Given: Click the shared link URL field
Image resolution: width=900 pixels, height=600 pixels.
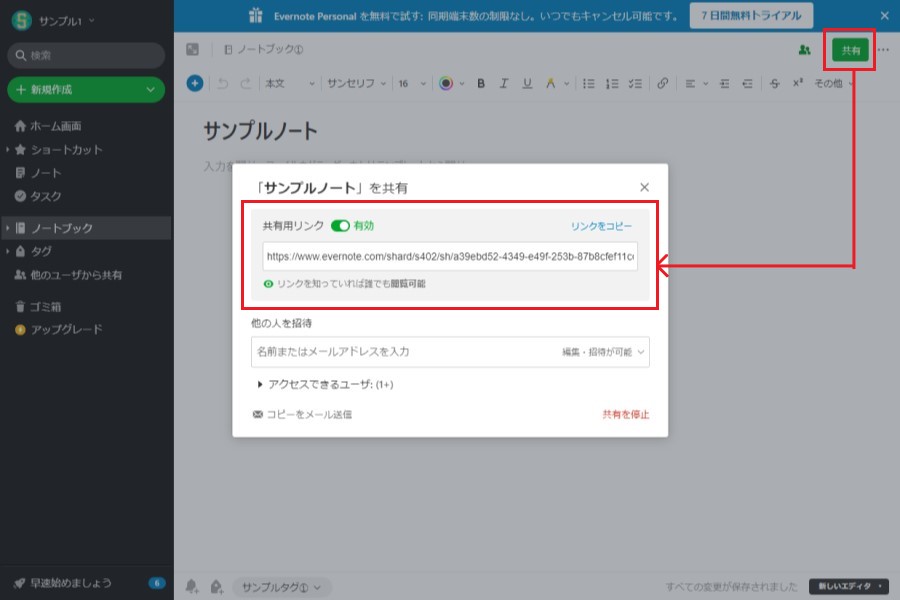Looking at the screenshot, I should click(450, 257).
